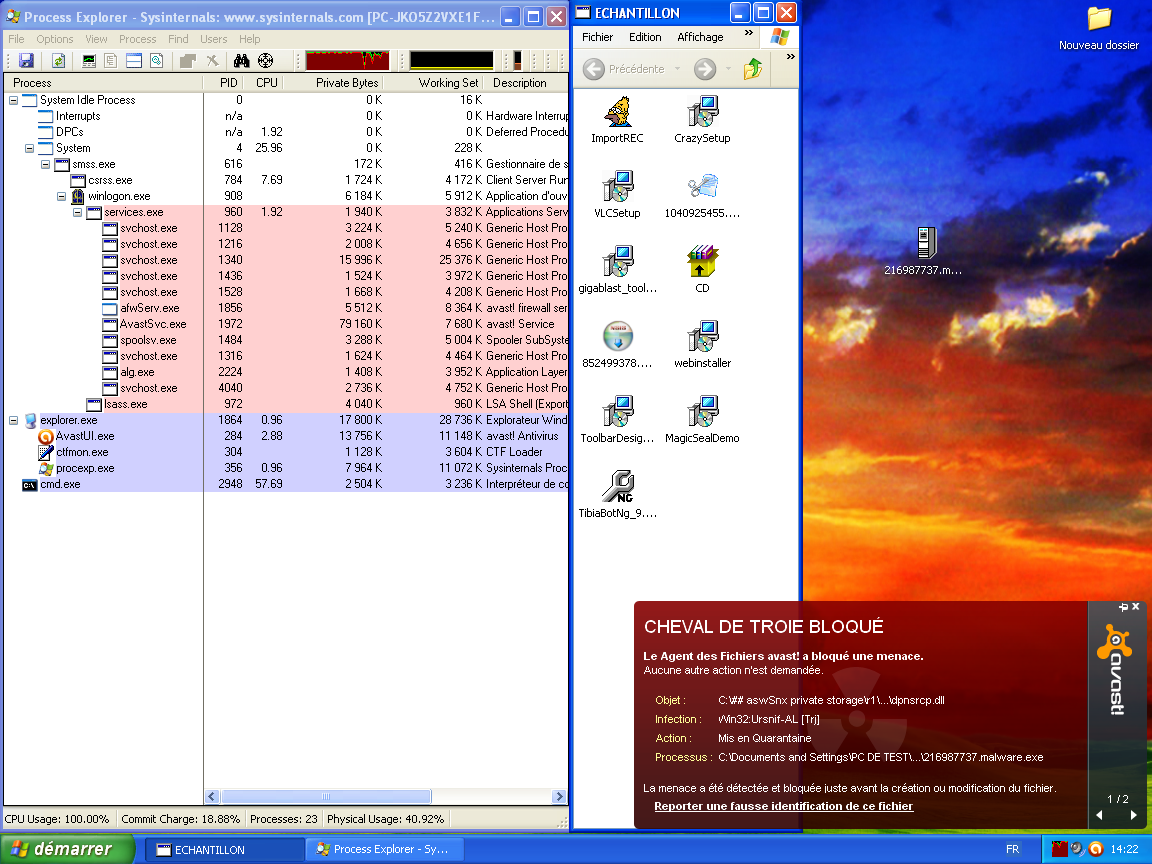1152x864 pixels.
Task: Show next avast alert with right arrow
Action: (1134, 815)
